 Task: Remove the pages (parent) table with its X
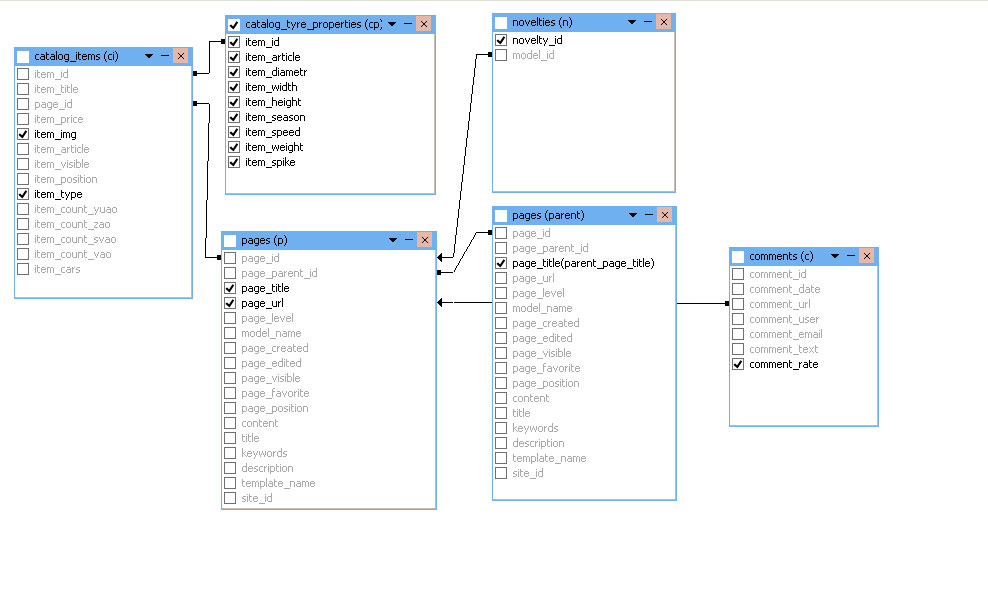[x=665, y=215]
